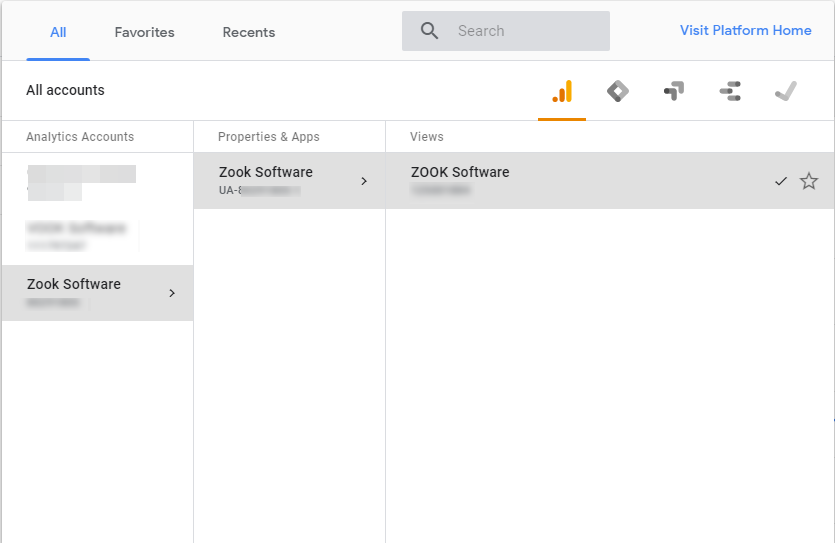Expand the Zook Software account chevron
This screenshot has width=835, height=543.
[x=172, y=293]
